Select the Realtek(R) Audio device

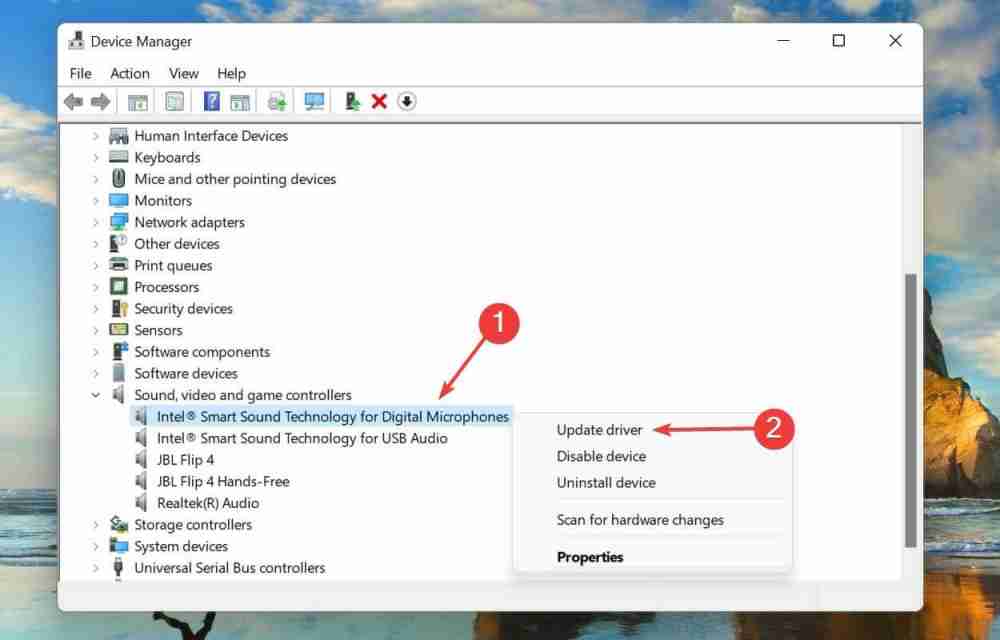pos(208,503)
